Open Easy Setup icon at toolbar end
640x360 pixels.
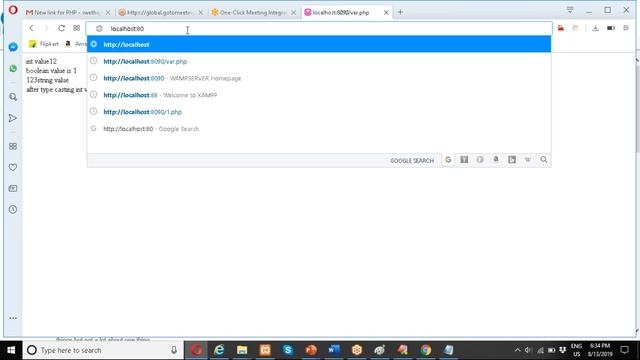tap(626, 28)
